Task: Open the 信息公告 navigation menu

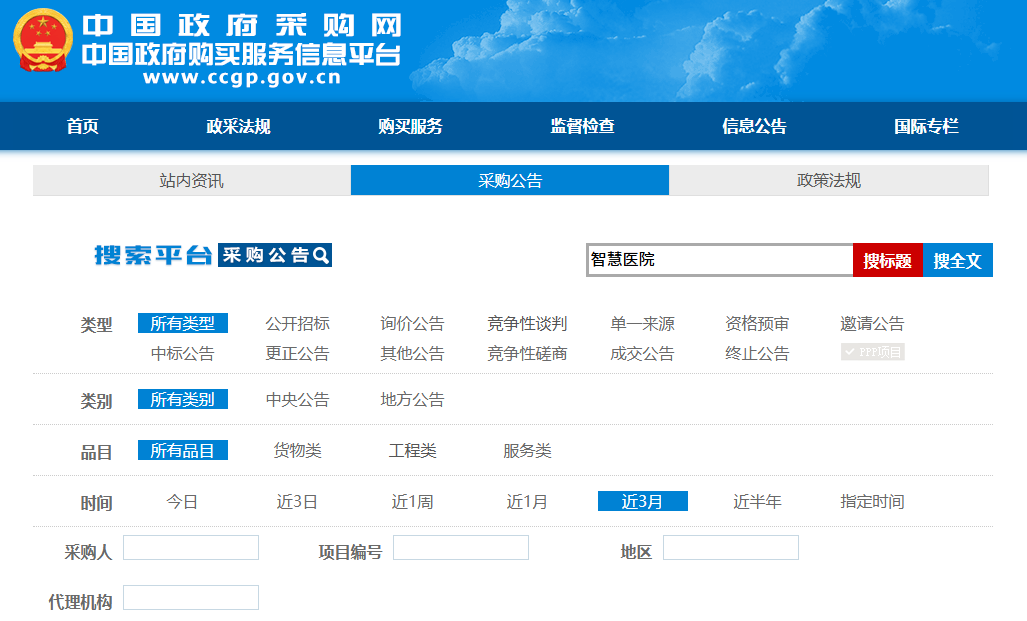Action: (751, 126)
